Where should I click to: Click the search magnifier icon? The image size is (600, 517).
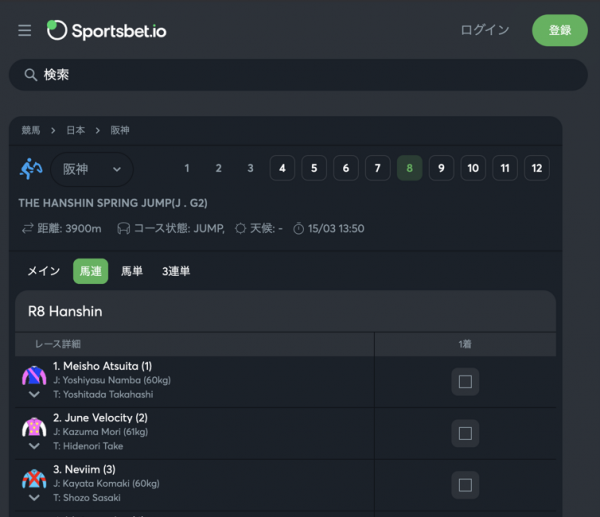click(31, 75)
